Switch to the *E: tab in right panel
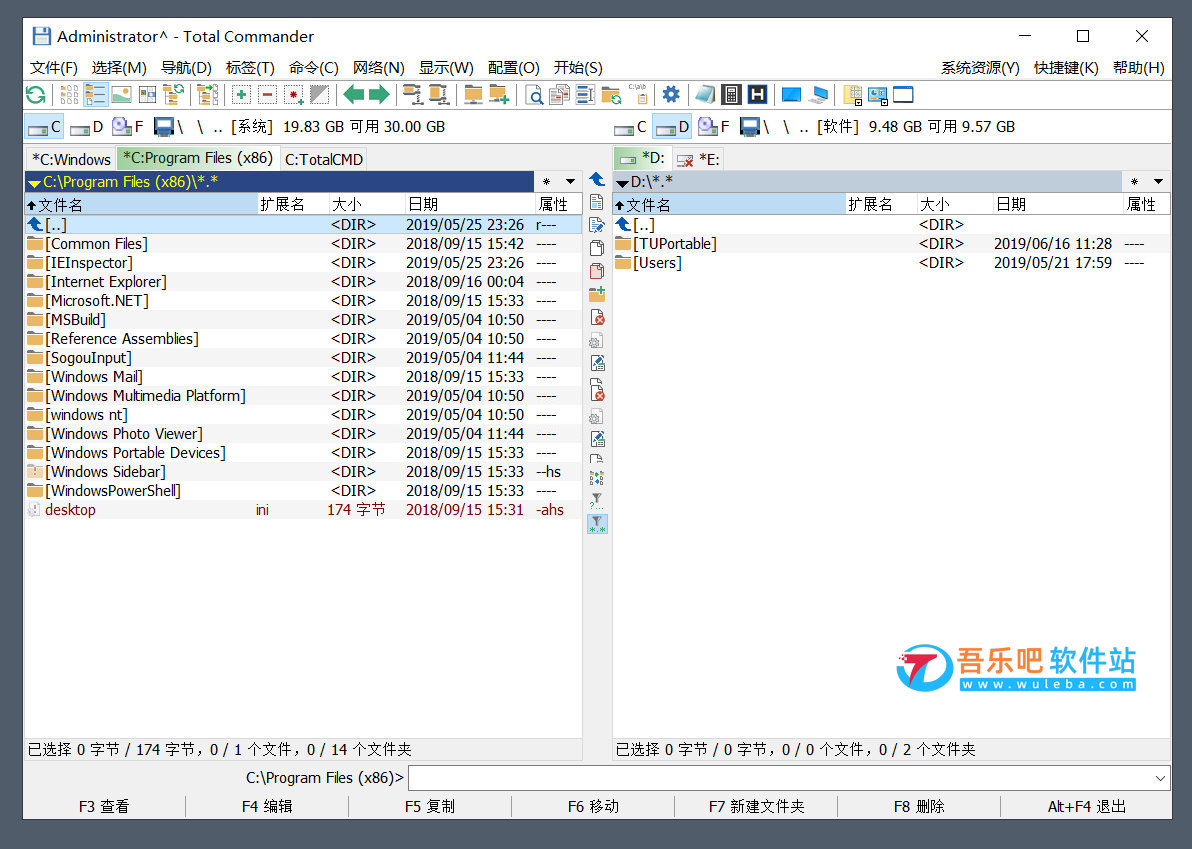The width and height of the screenshot is (1192, 849). coord(698,160)
